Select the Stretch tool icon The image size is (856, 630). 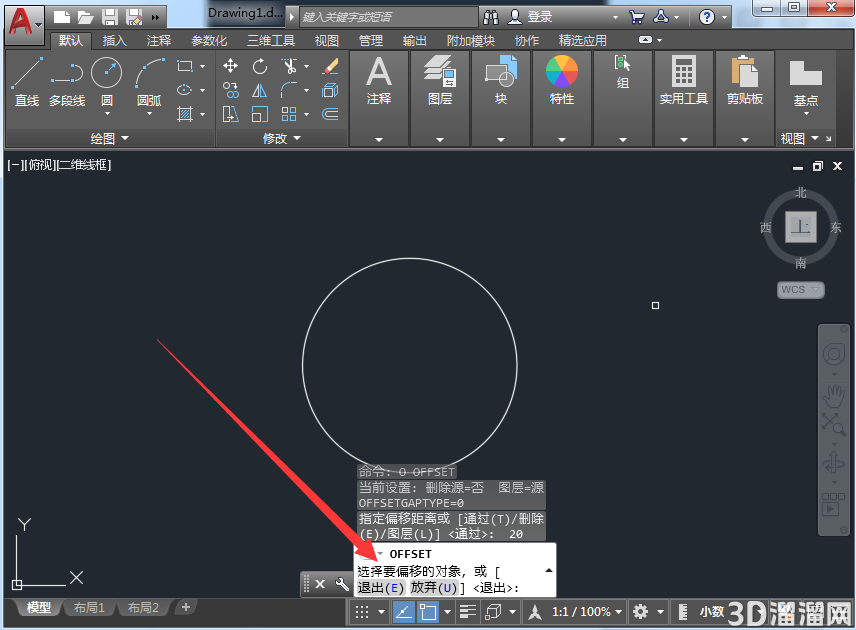(x=230, y=114)
